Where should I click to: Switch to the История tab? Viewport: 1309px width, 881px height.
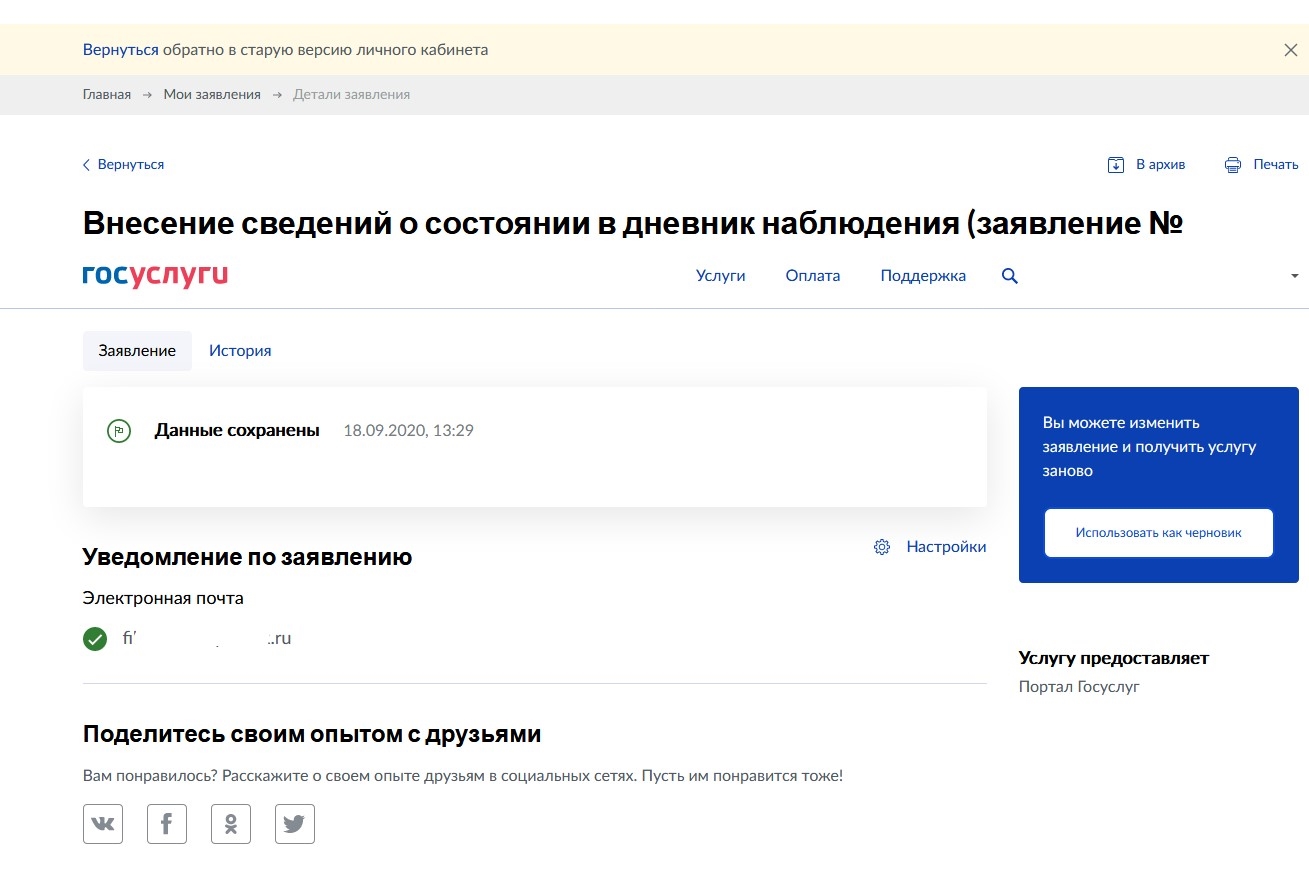pyautogui.click(x=240, y=351)
